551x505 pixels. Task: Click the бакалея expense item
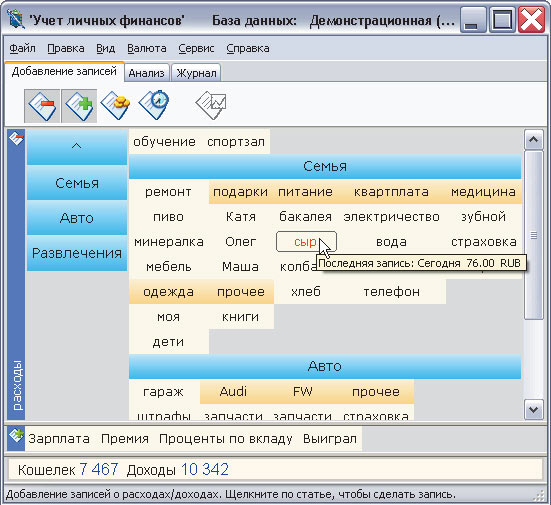[x=305, y=217]
